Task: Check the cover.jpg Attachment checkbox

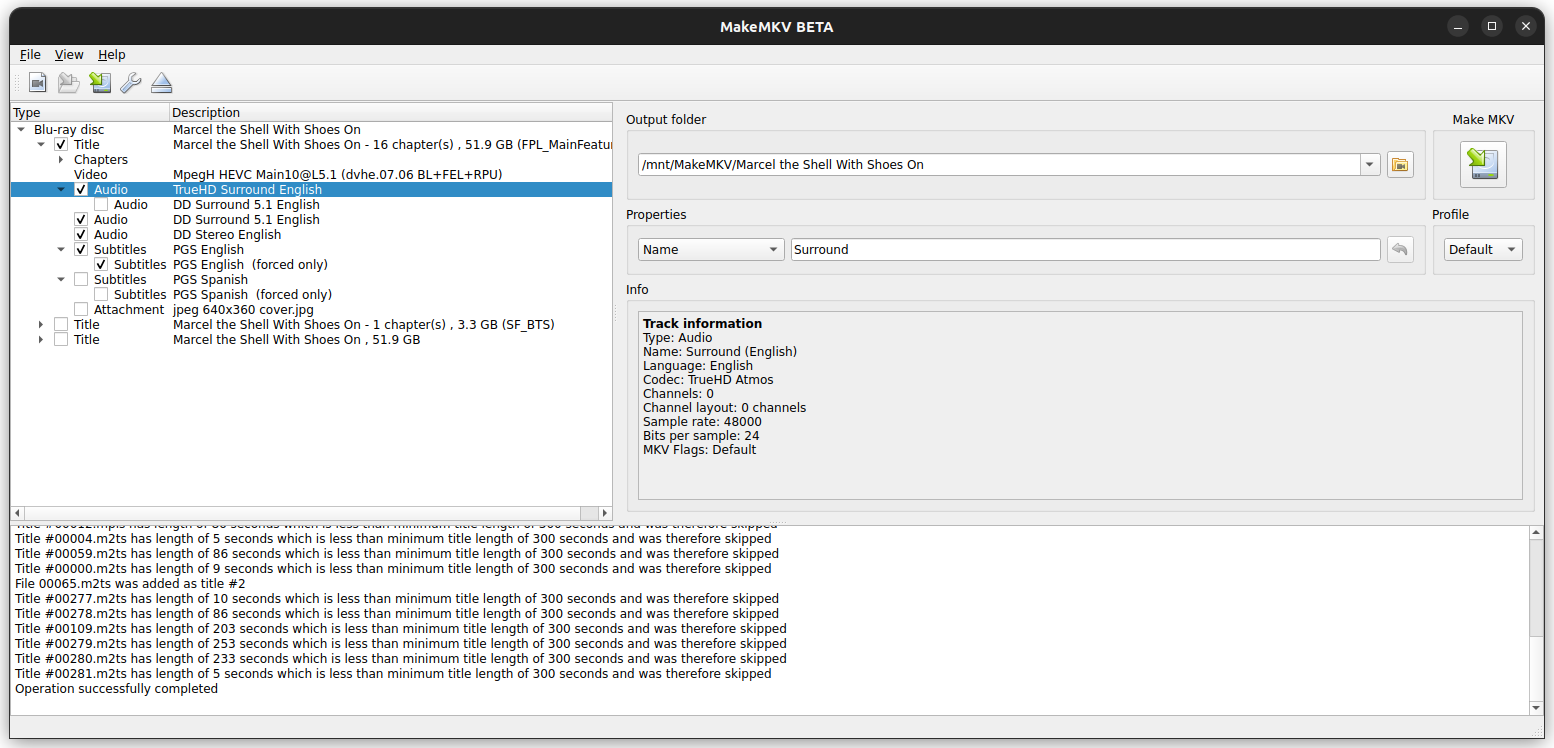Action: (81, 310)
